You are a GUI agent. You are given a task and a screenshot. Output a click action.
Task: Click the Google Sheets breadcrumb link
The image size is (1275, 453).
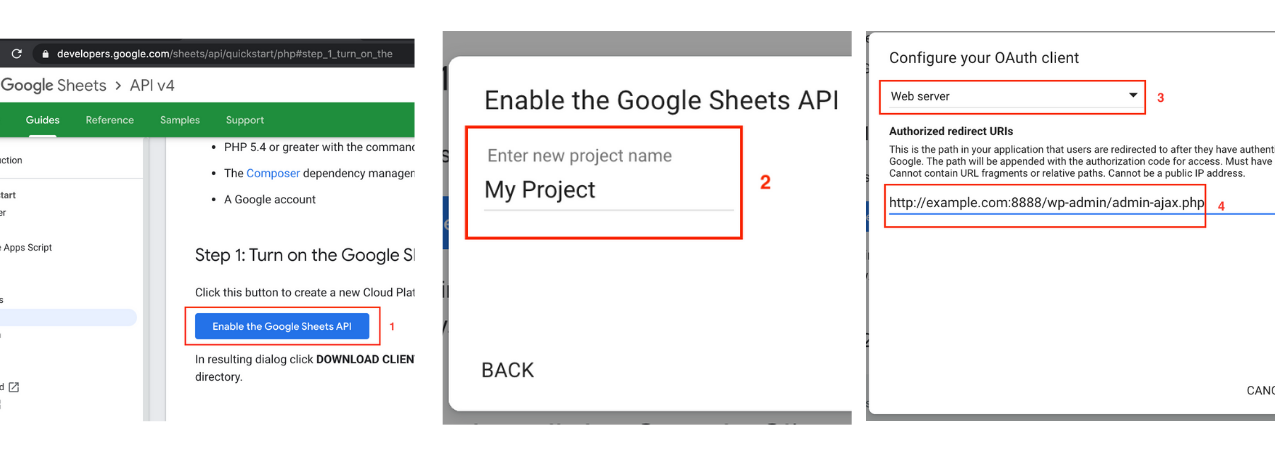coord(54,86)
